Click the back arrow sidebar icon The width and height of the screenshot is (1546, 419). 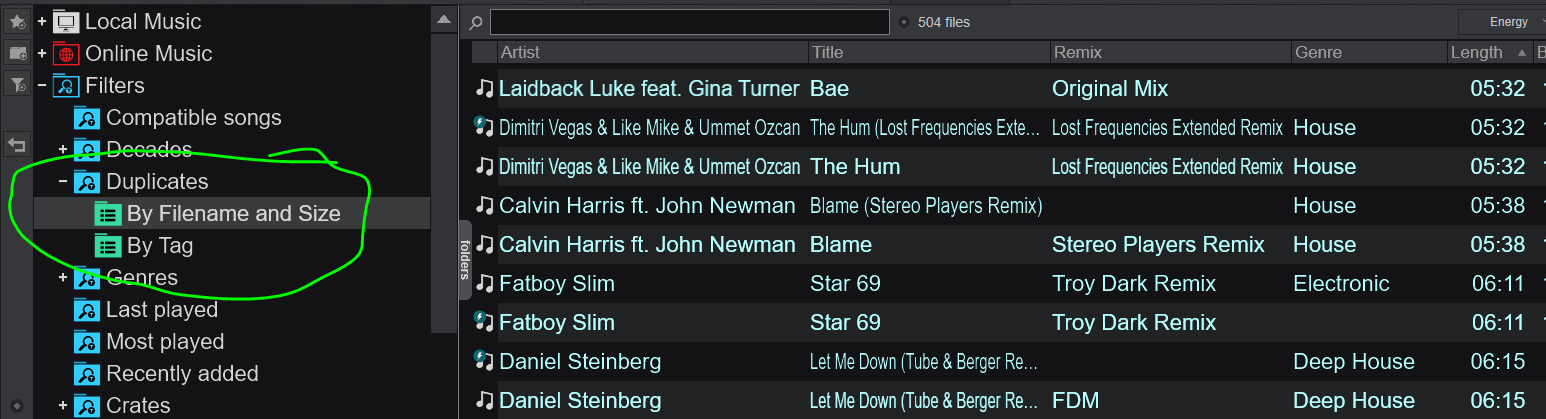point(17,145)
